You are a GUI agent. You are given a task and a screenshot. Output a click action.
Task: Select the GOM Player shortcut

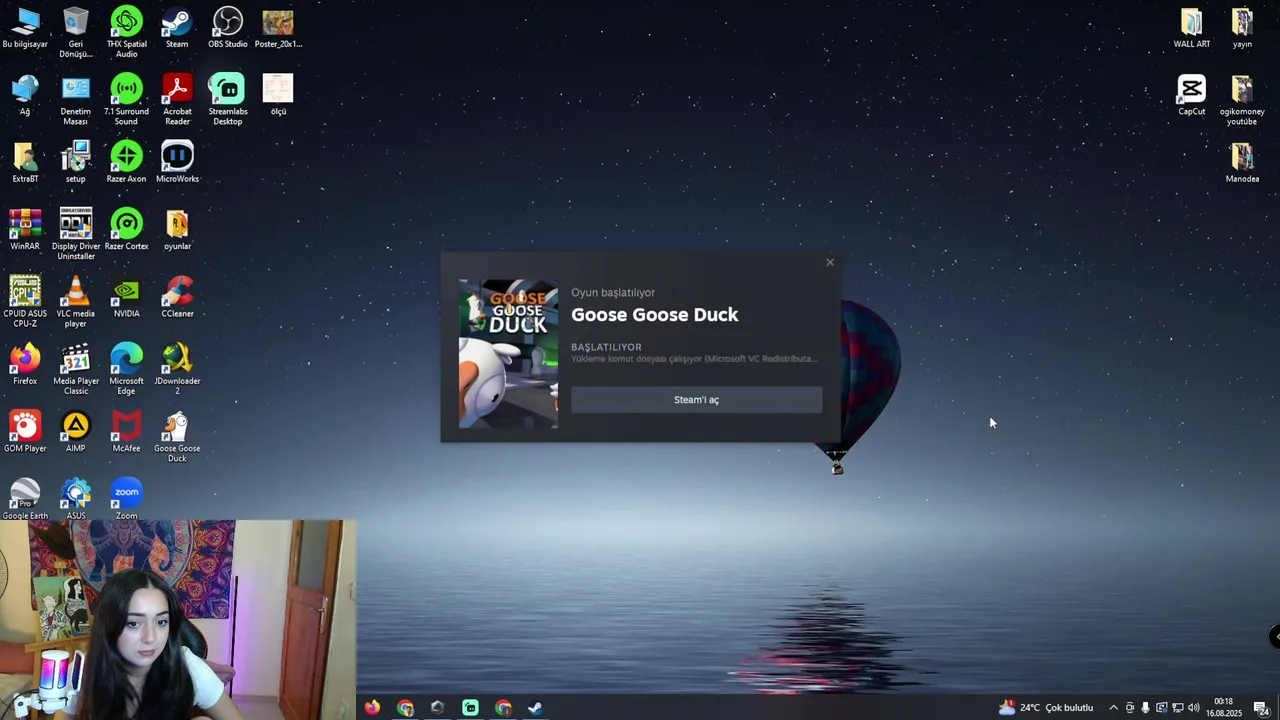[x=25, y=432]
